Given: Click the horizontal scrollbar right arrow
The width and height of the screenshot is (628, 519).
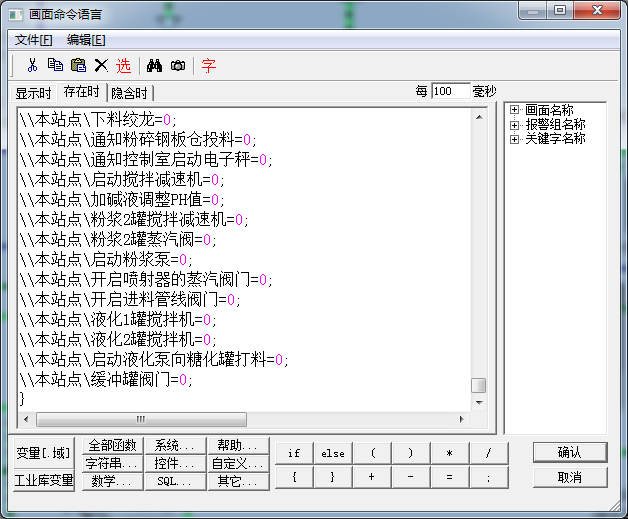Looking at the screenshot, I should pos(461,419).
